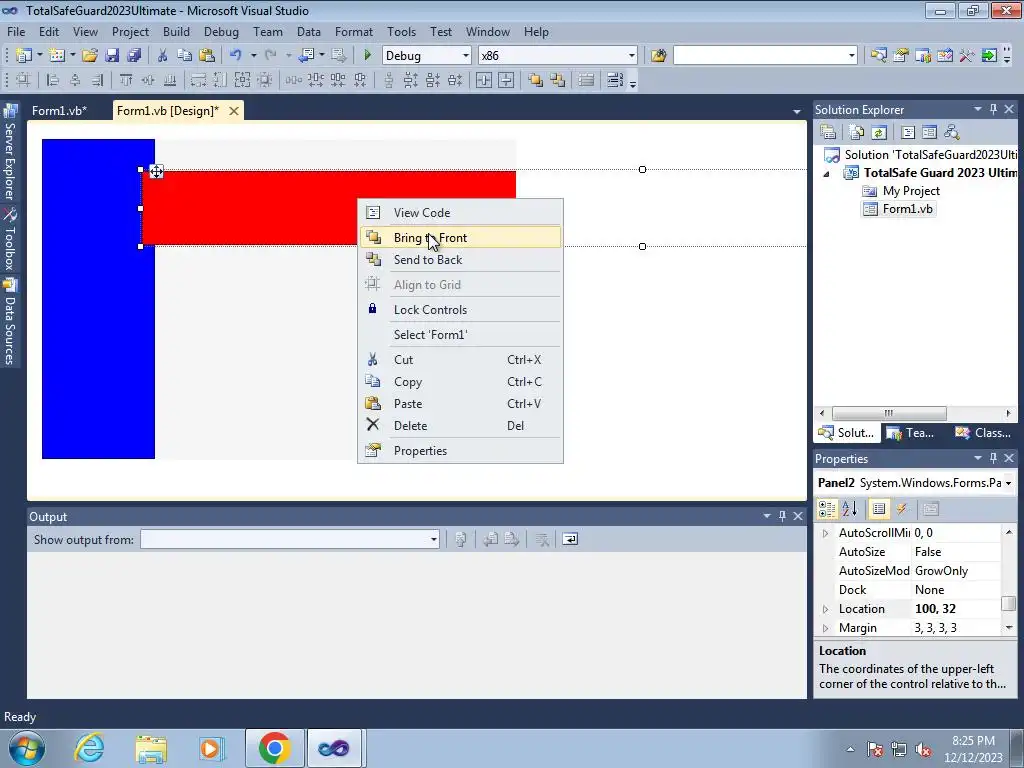Screen dimensions: 1024x768
Task: Click the Solution Explorer horizontal scrollbar thumb
Action: pyautogui.click(x=889, y=413)
